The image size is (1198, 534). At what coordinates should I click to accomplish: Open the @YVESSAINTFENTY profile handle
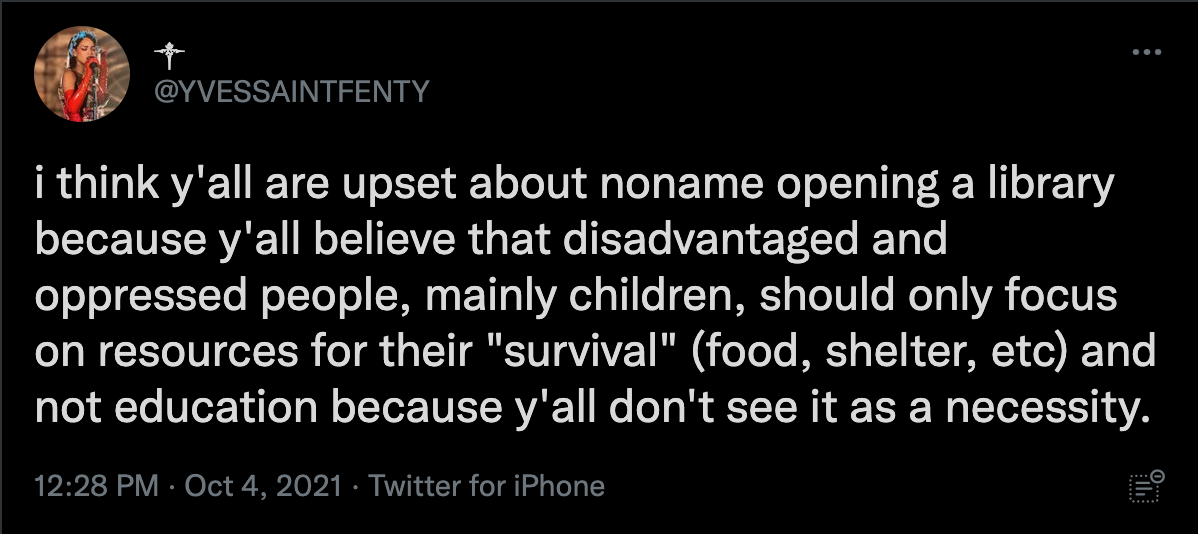click(x=290, y=92)
